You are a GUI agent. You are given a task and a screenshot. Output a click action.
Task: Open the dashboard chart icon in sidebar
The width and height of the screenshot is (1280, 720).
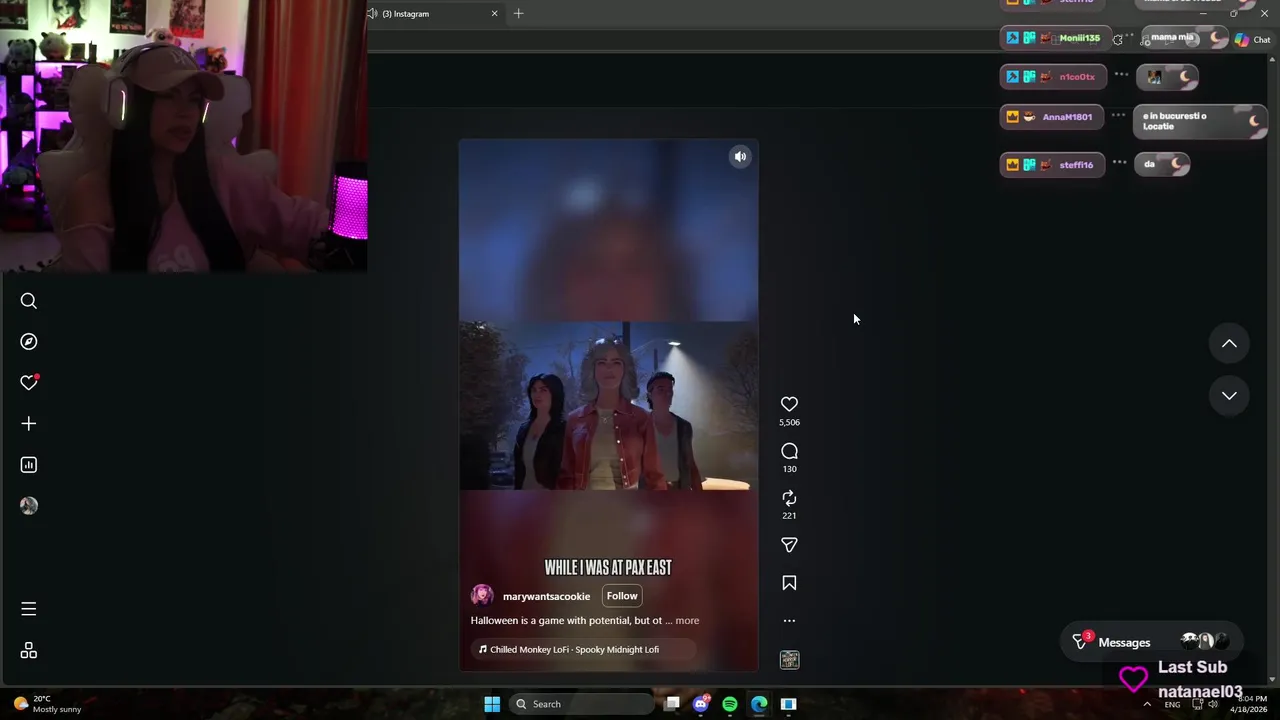(x=29, y=465)
